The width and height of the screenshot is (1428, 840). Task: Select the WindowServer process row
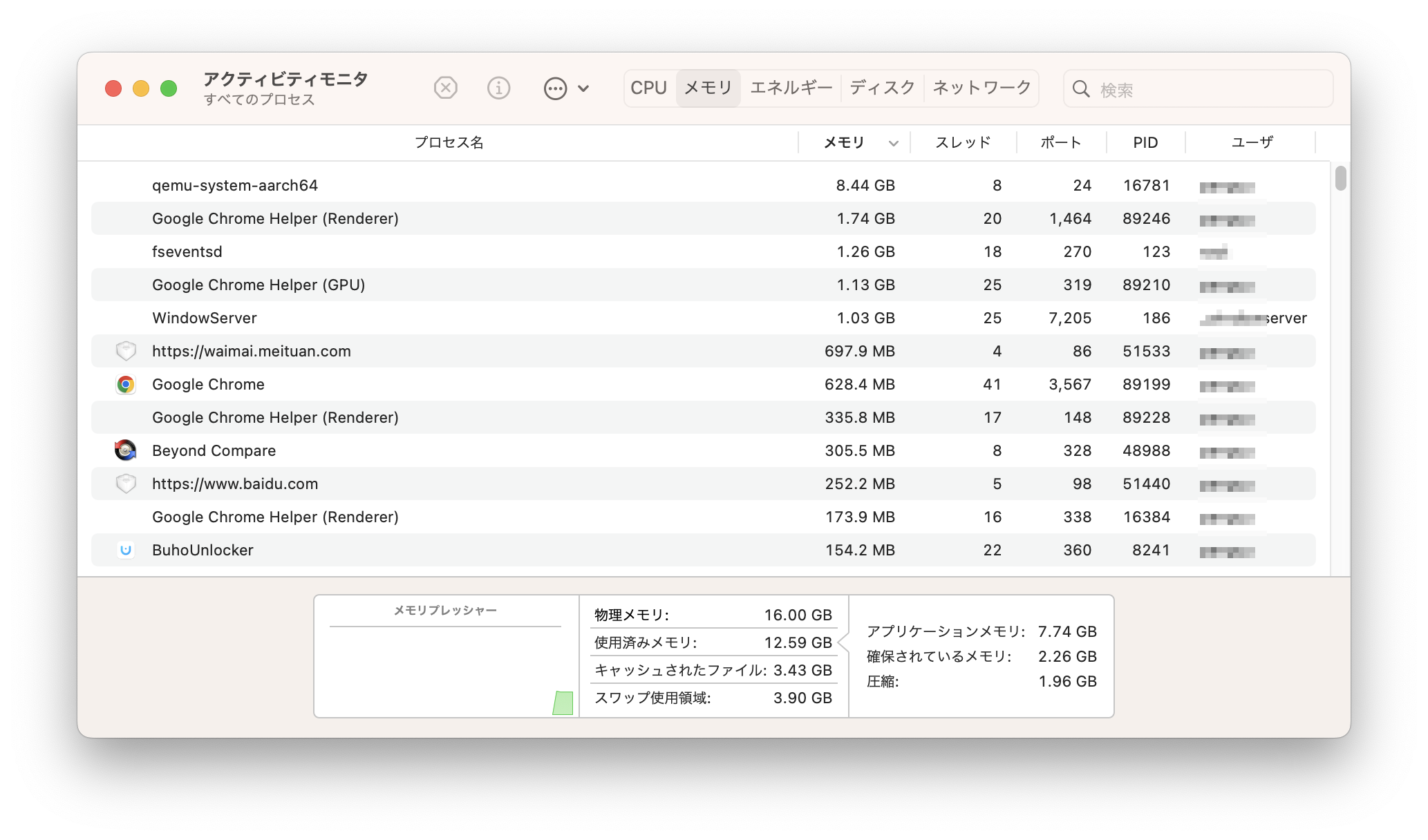point(704,318)
